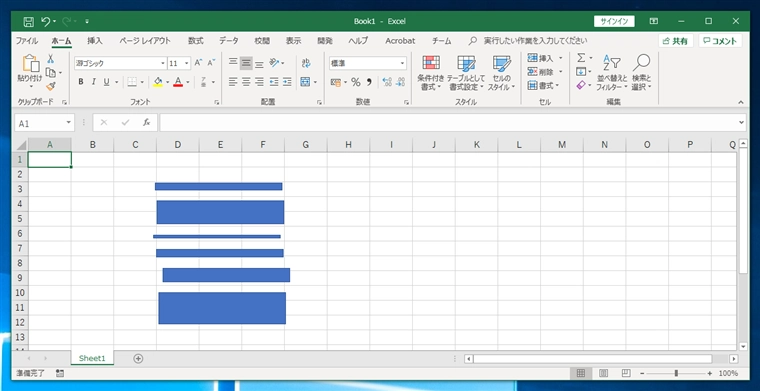Open the ページレイアウト ribbon tab

point(145,41)
